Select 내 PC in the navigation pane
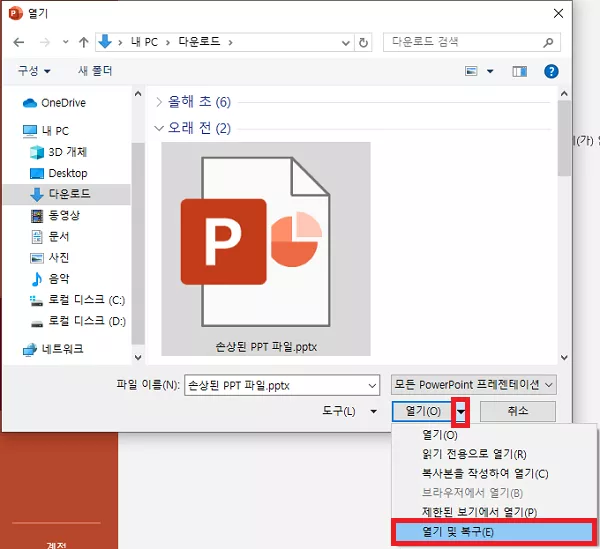 pos(46,131)
